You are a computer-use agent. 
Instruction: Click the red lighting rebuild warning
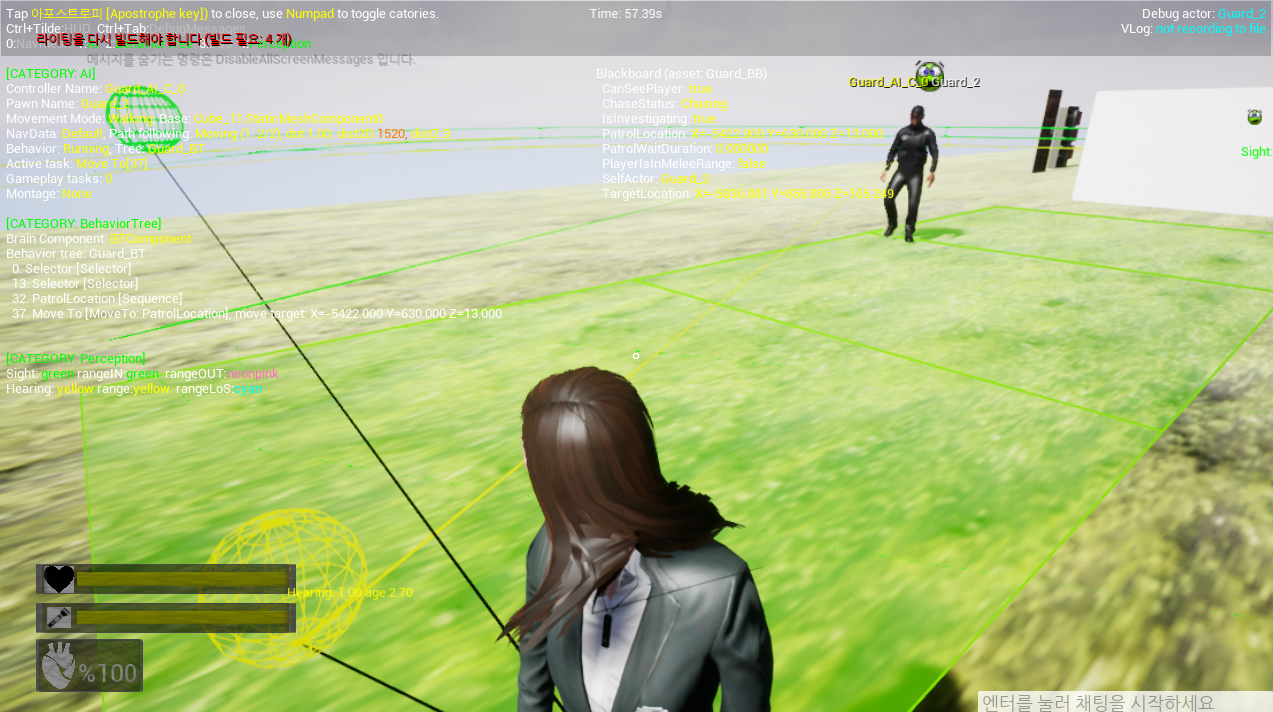164,39
